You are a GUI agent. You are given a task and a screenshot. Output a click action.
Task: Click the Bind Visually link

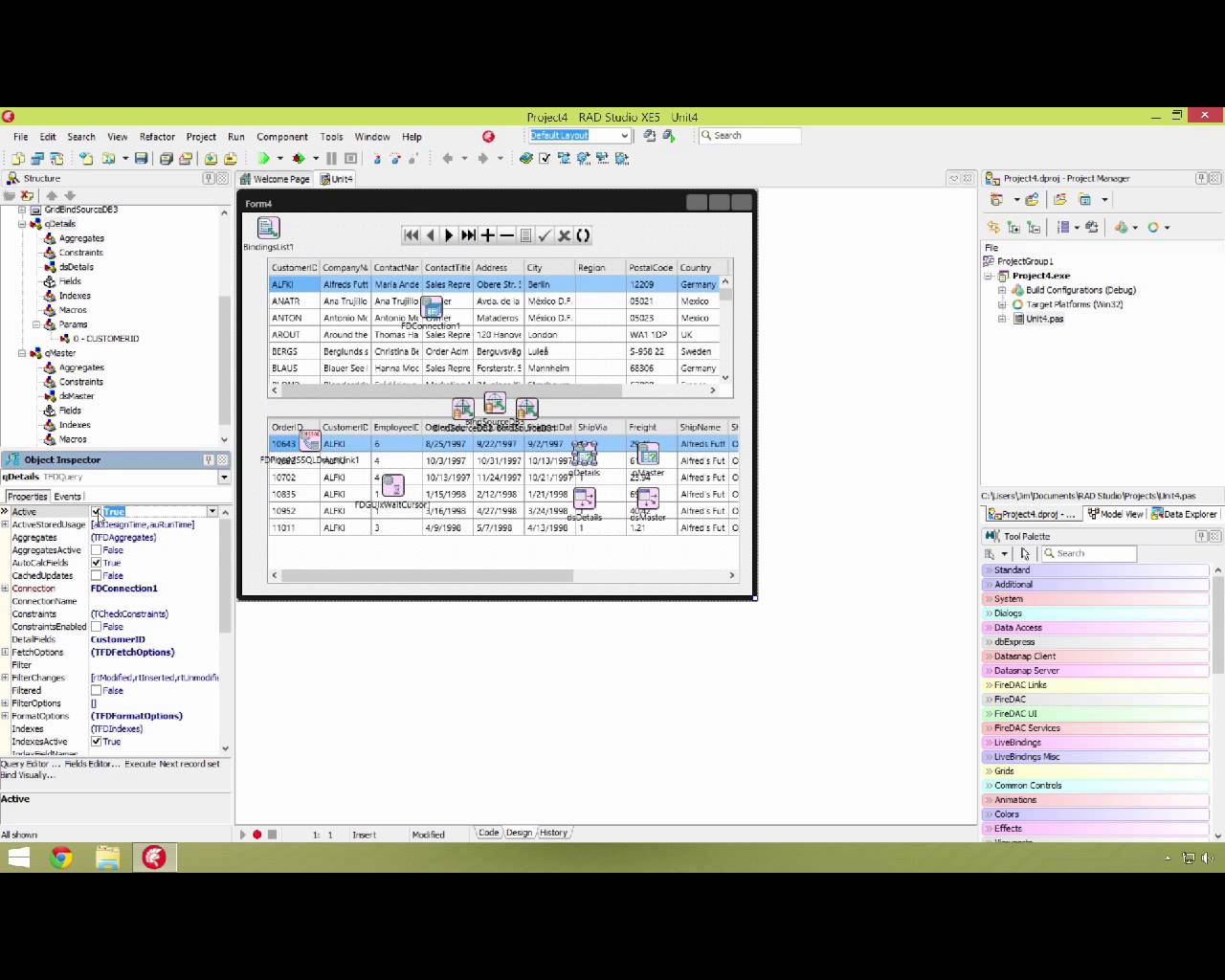pos(29,774)
